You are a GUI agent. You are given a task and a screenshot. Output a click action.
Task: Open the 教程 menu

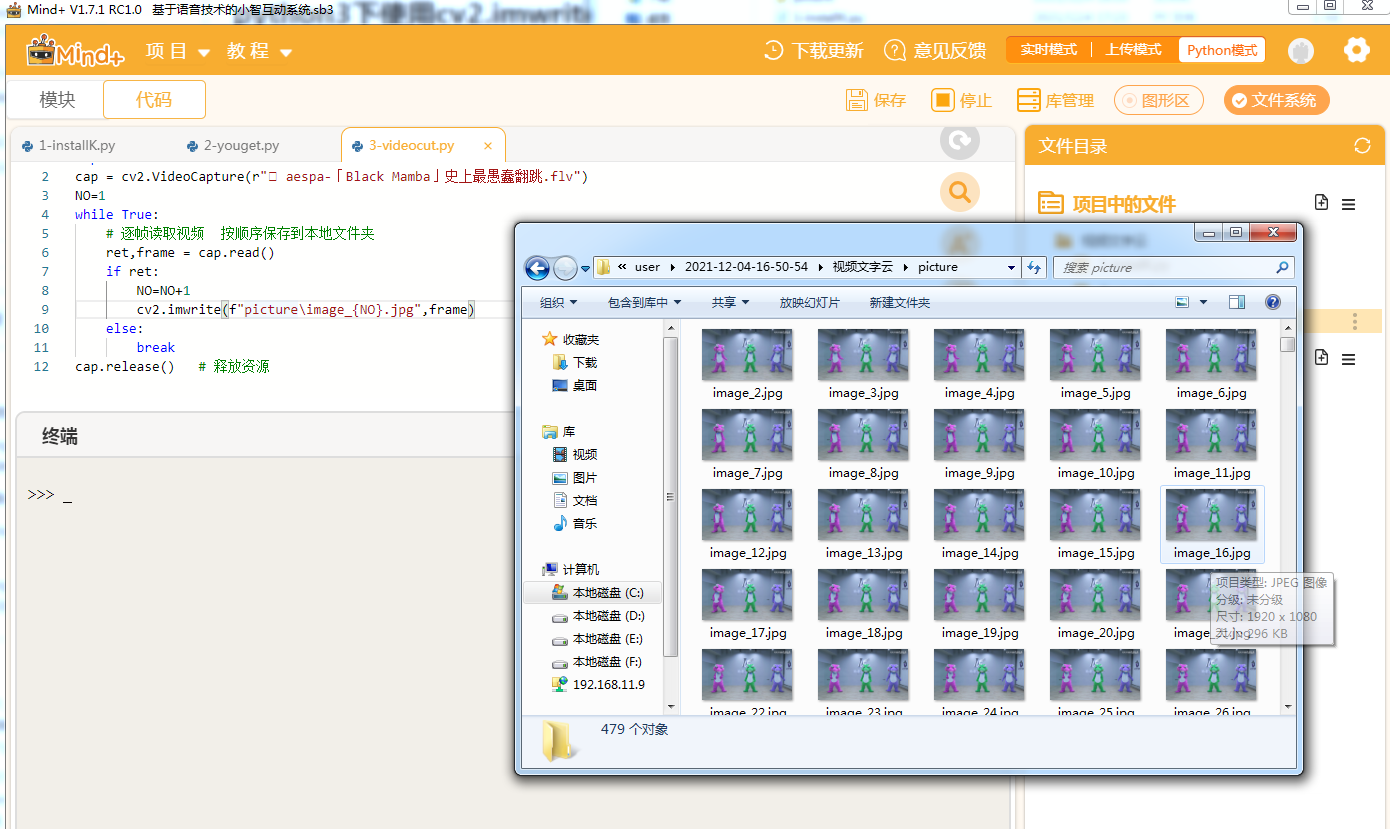[x=259, y=51]
